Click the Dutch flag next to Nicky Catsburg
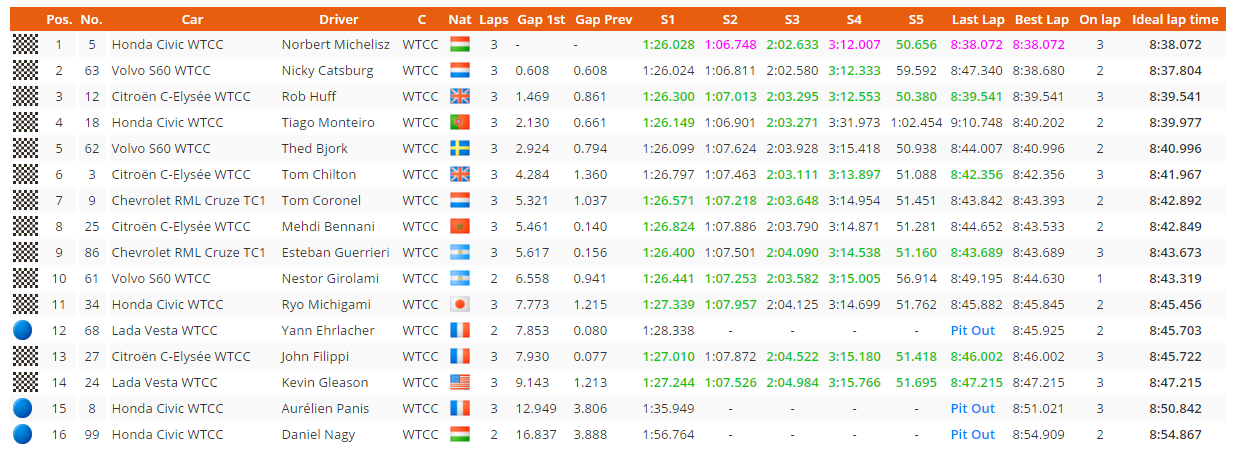The height and width of the screenshot is (457, 1237). pyautogui.click(x=460, y=71)
